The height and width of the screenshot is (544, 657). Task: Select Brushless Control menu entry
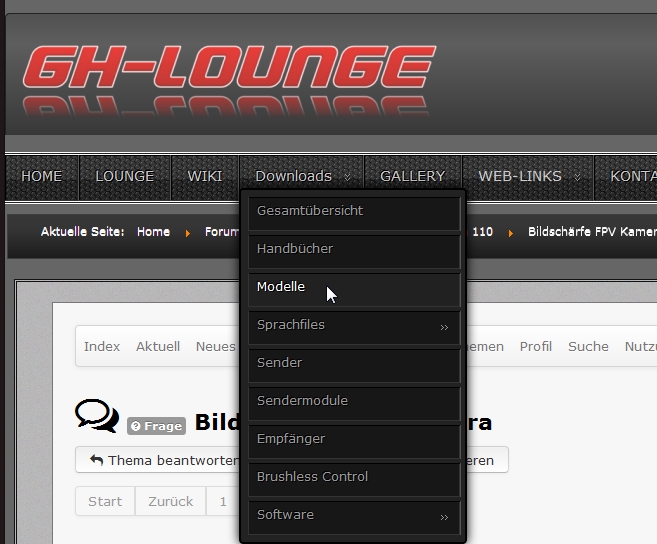pos(312,477)
